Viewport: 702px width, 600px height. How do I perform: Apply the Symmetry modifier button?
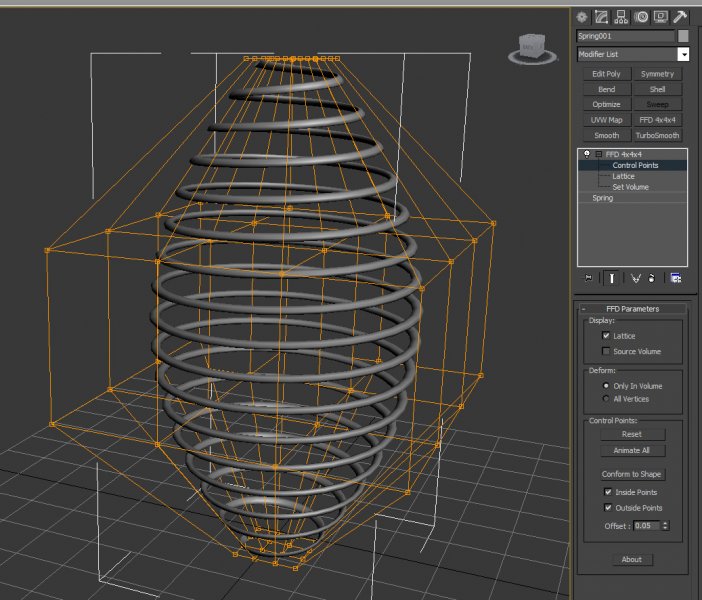pyautogui.click(x=657, y=74)
